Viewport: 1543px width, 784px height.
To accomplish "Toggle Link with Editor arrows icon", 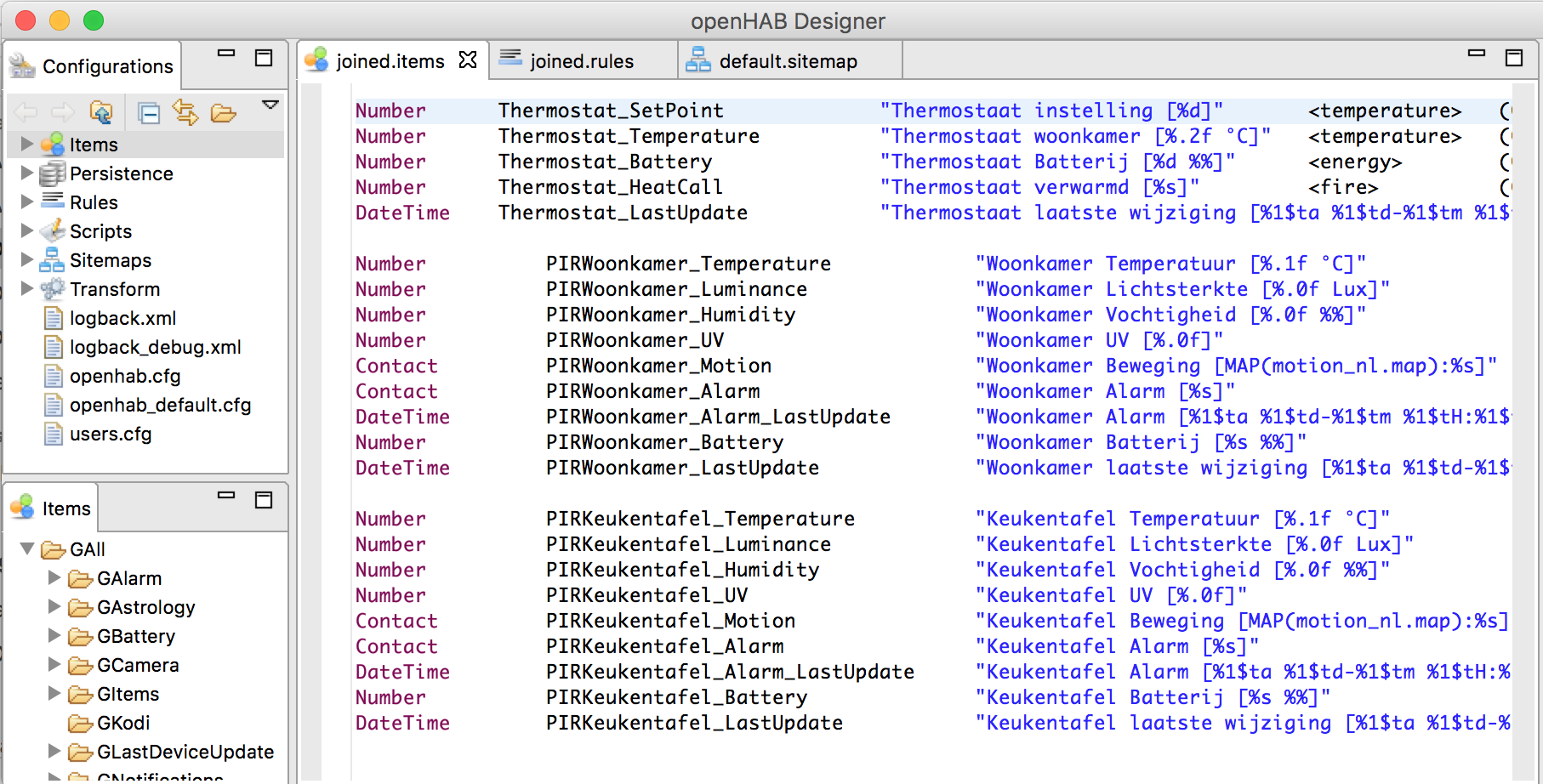I will click(x=185, y=112).
